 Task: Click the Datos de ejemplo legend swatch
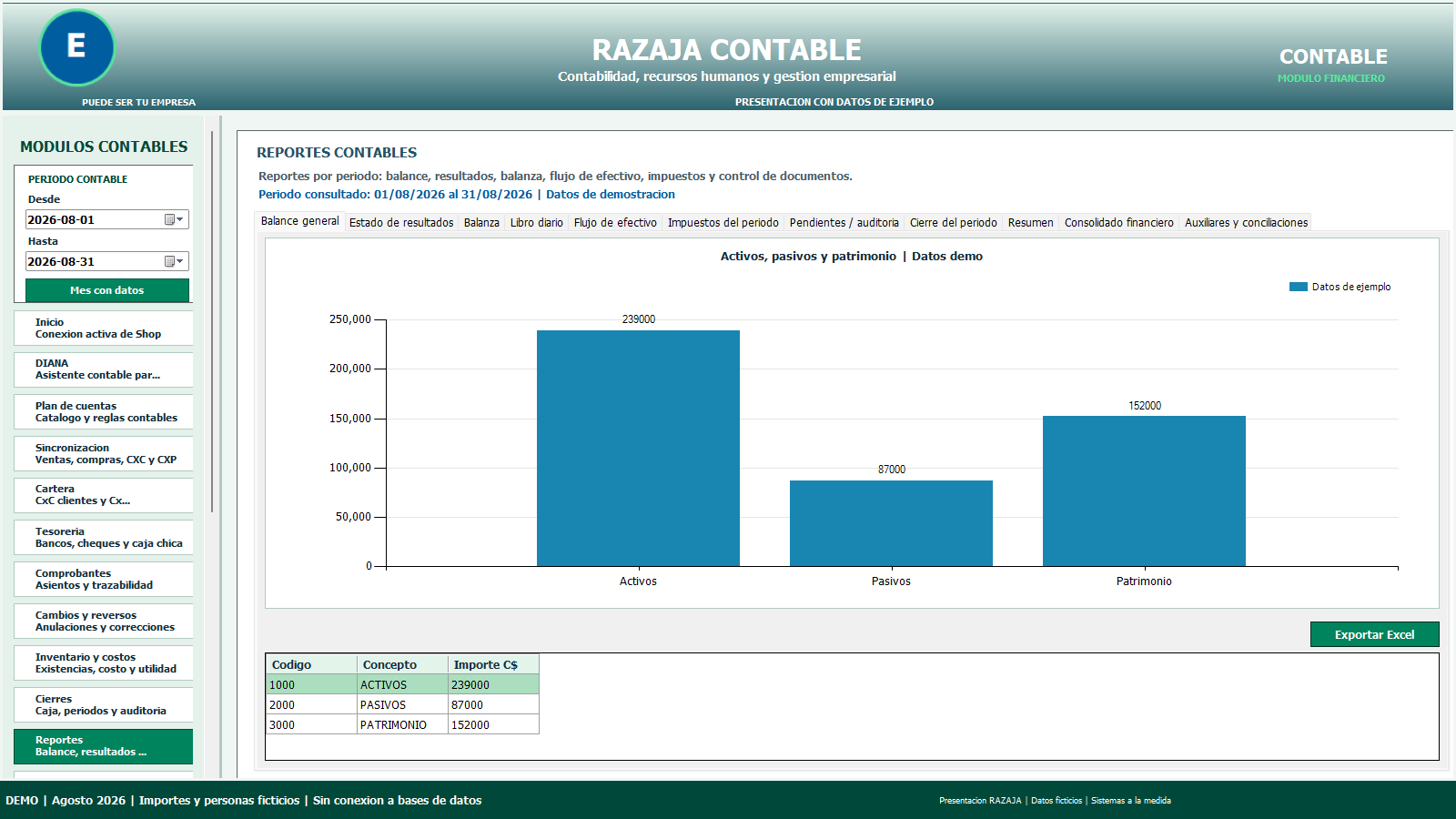click(1299, 287)
